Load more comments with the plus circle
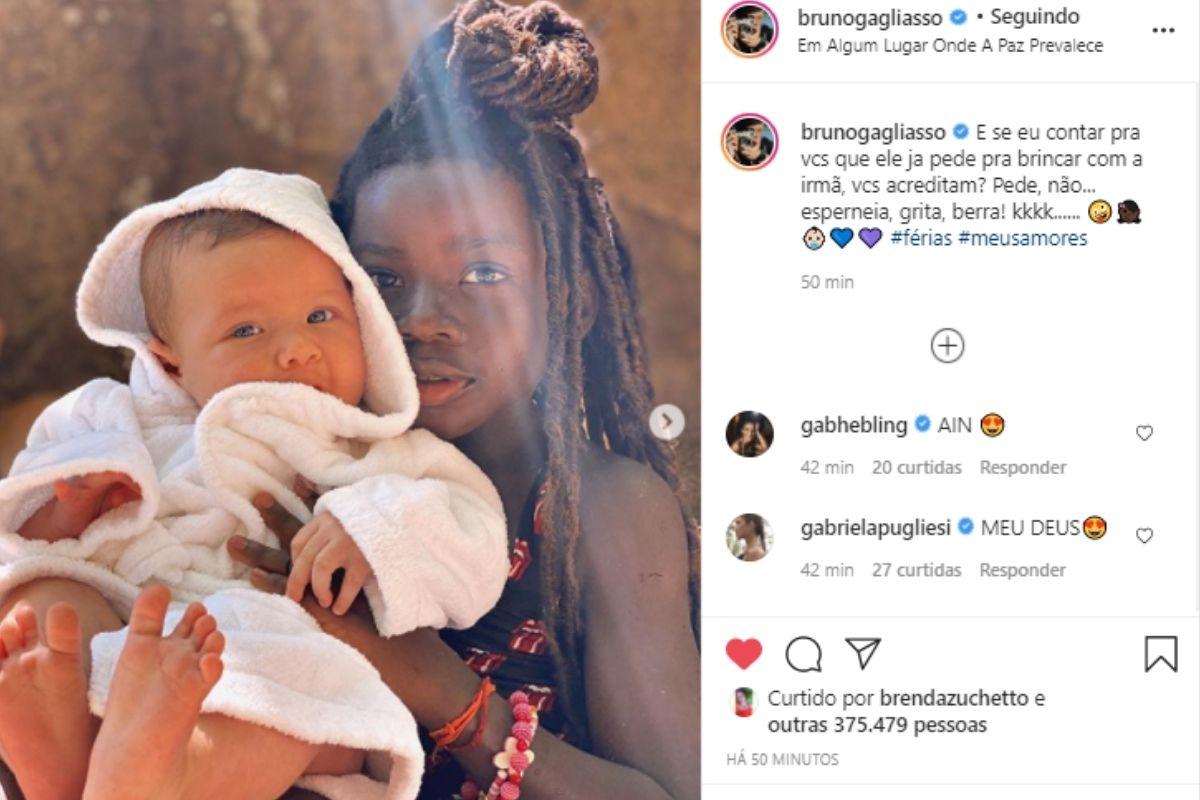1200x800 pixels. [947, 346]
